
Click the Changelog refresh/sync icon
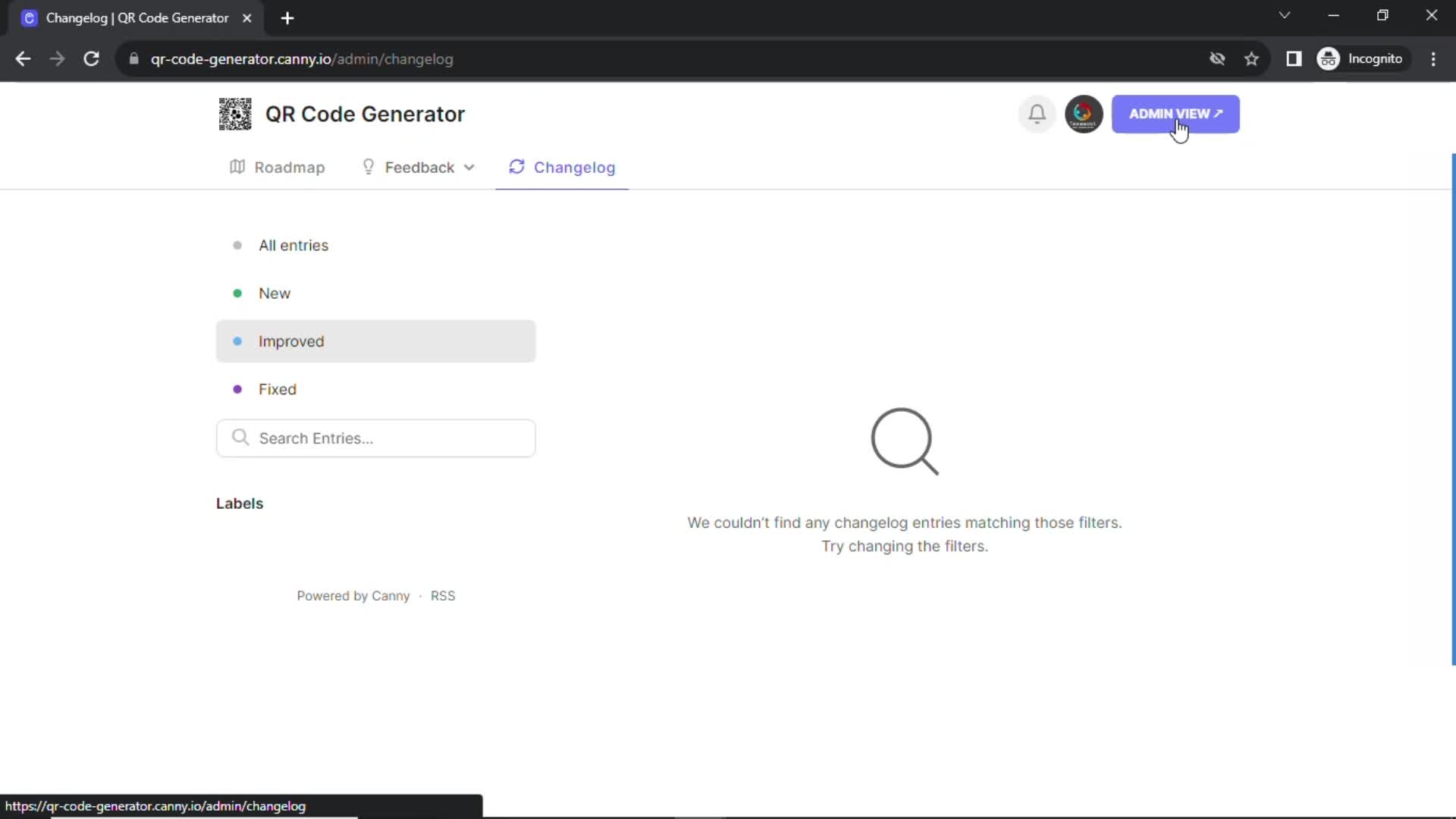pos(517,167)
